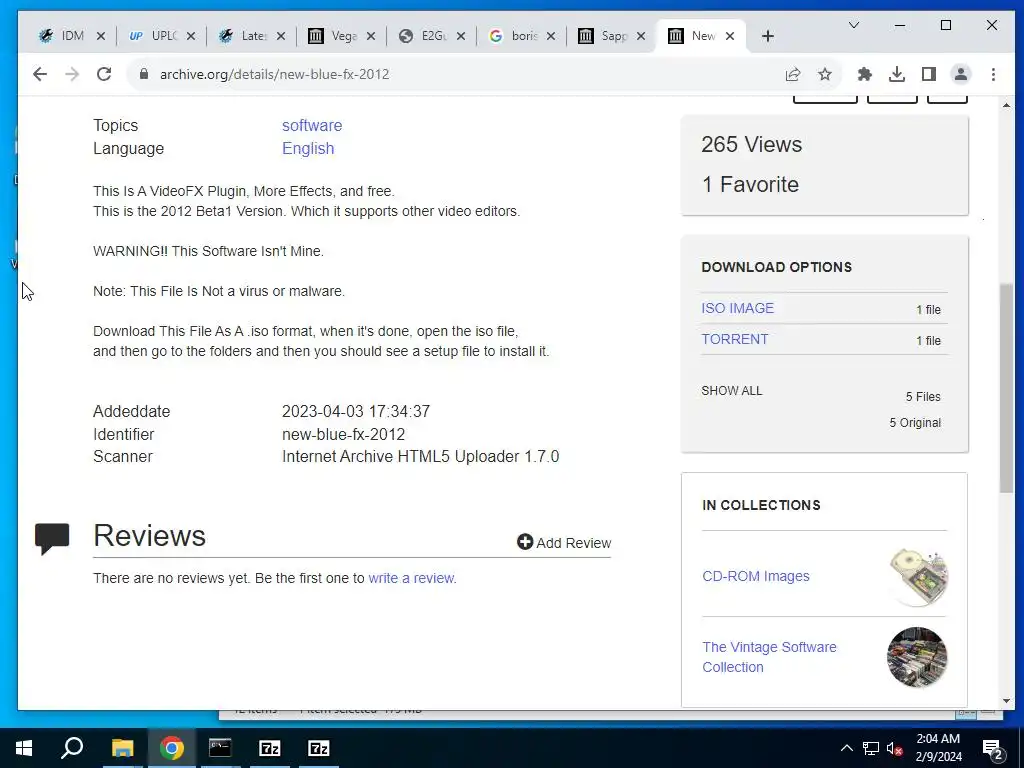Open Chrome downloads icon
Image resolution: width=1024 pixels, height=768 pixels.
point(897,74)
